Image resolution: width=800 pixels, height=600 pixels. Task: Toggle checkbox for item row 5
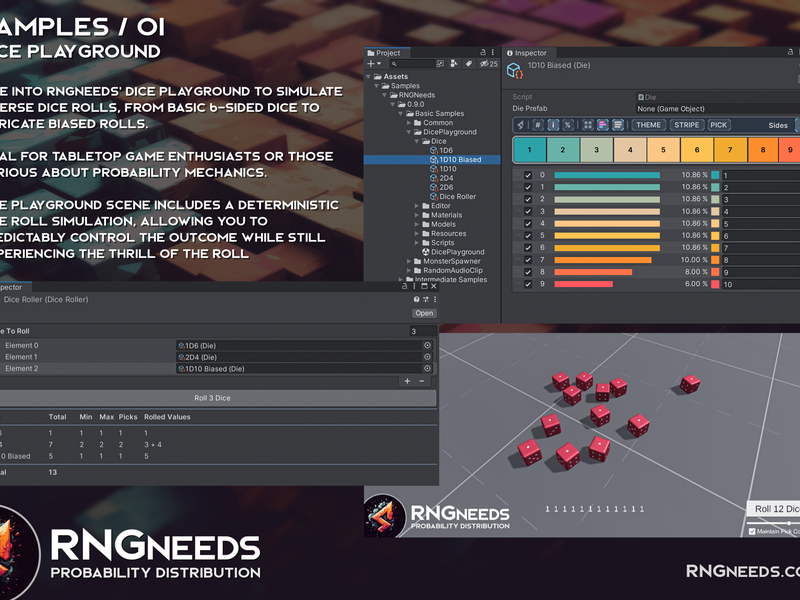point(528,236)
